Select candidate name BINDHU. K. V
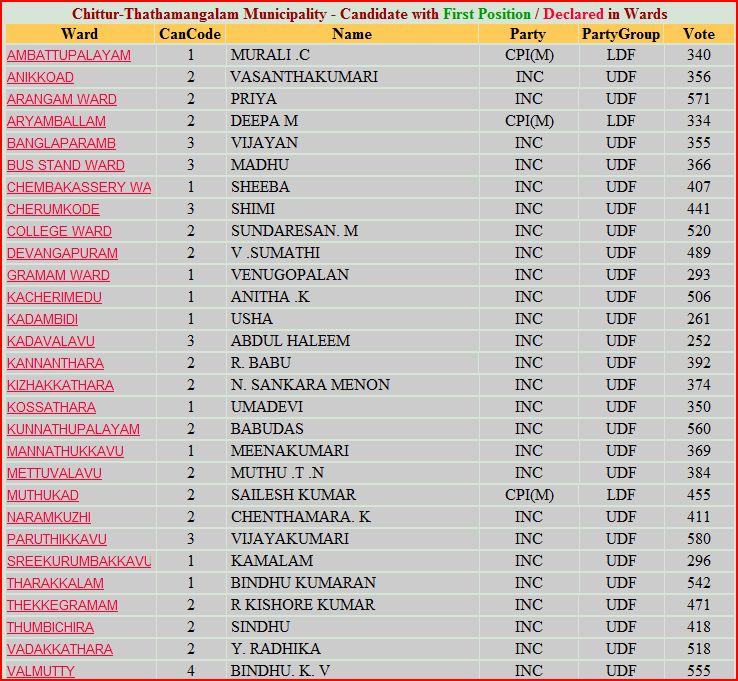Viewport: 738px width, 681px height. (281, 671)
